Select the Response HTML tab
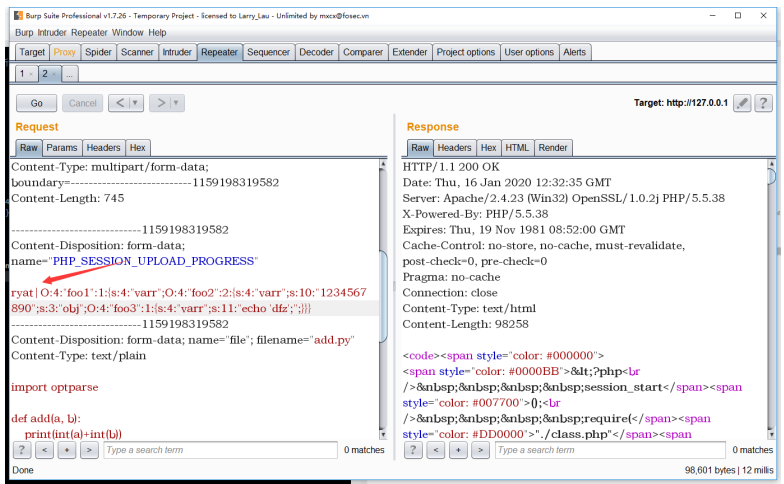Viewport: 784px width, 484px height. 517,148
